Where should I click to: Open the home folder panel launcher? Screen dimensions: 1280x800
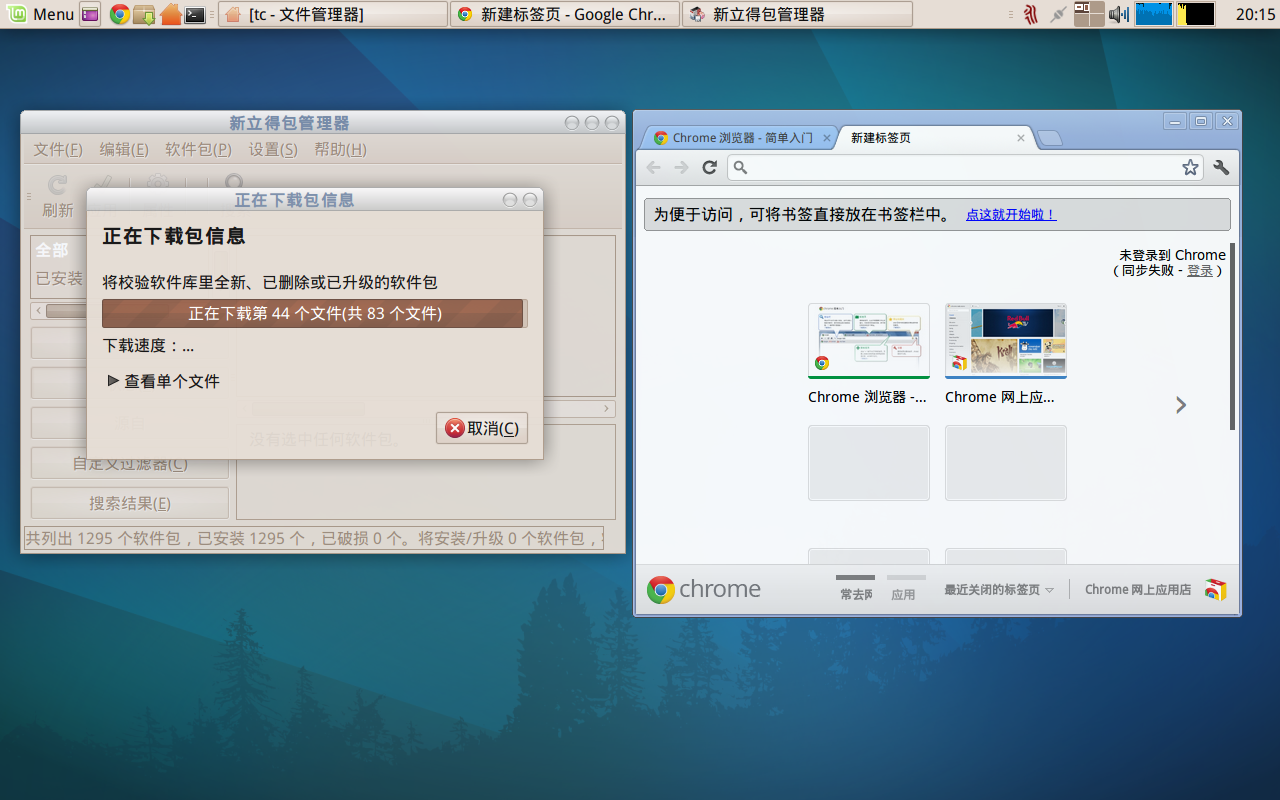(x=171, y=14)
